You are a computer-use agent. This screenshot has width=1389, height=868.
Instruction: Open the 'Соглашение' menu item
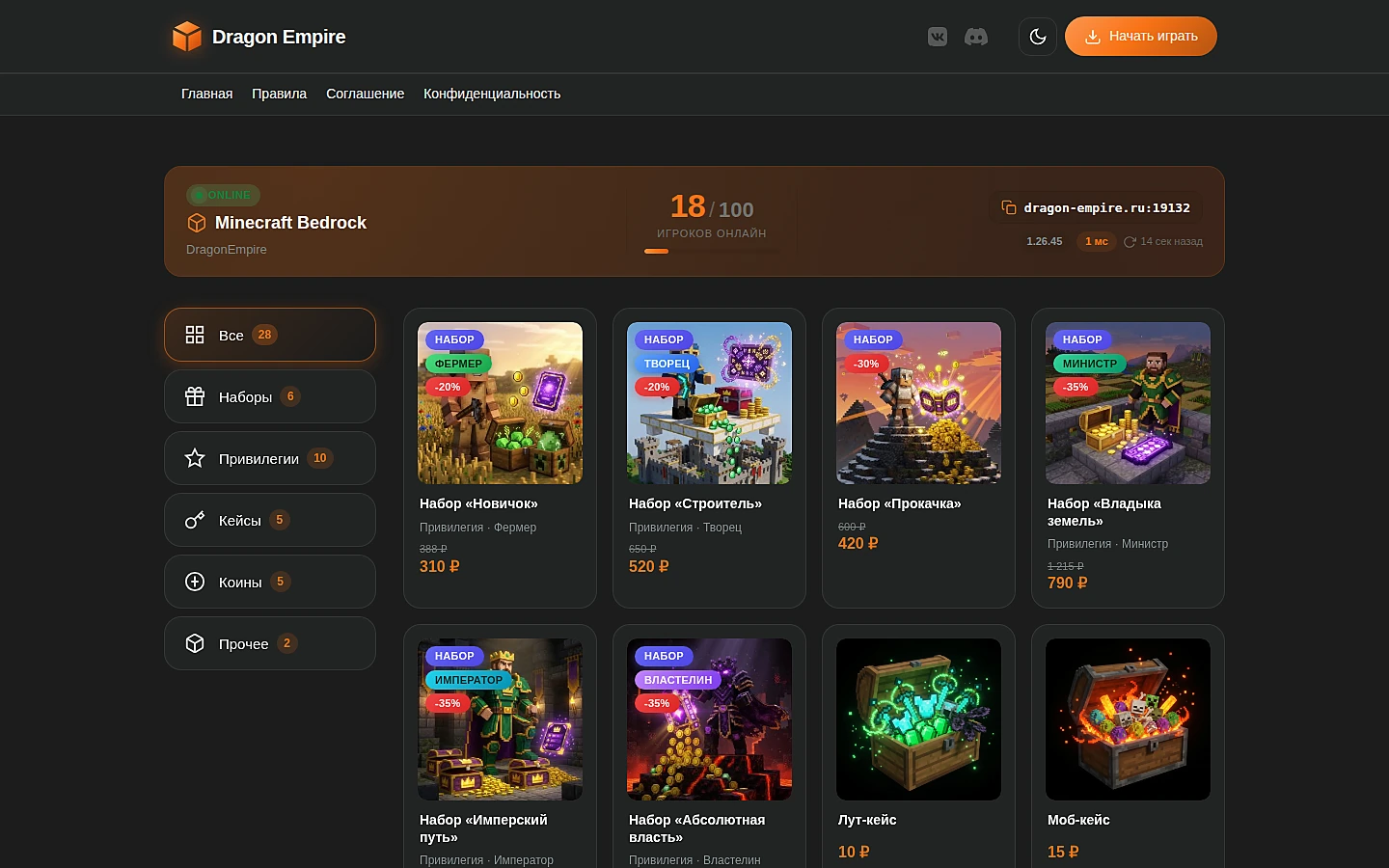[x=366, y=94]
